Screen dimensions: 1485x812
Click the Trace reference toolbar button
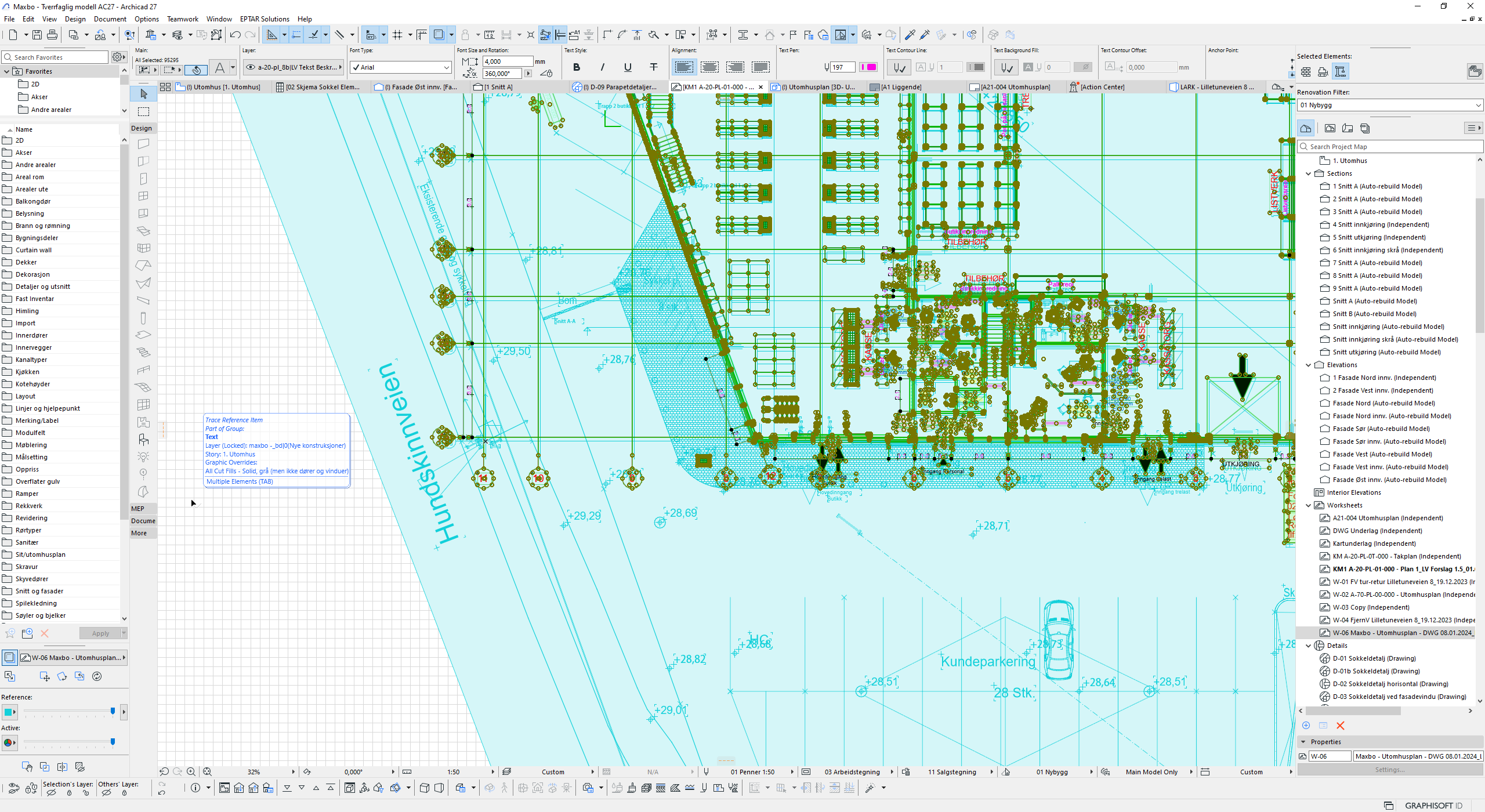840,35
